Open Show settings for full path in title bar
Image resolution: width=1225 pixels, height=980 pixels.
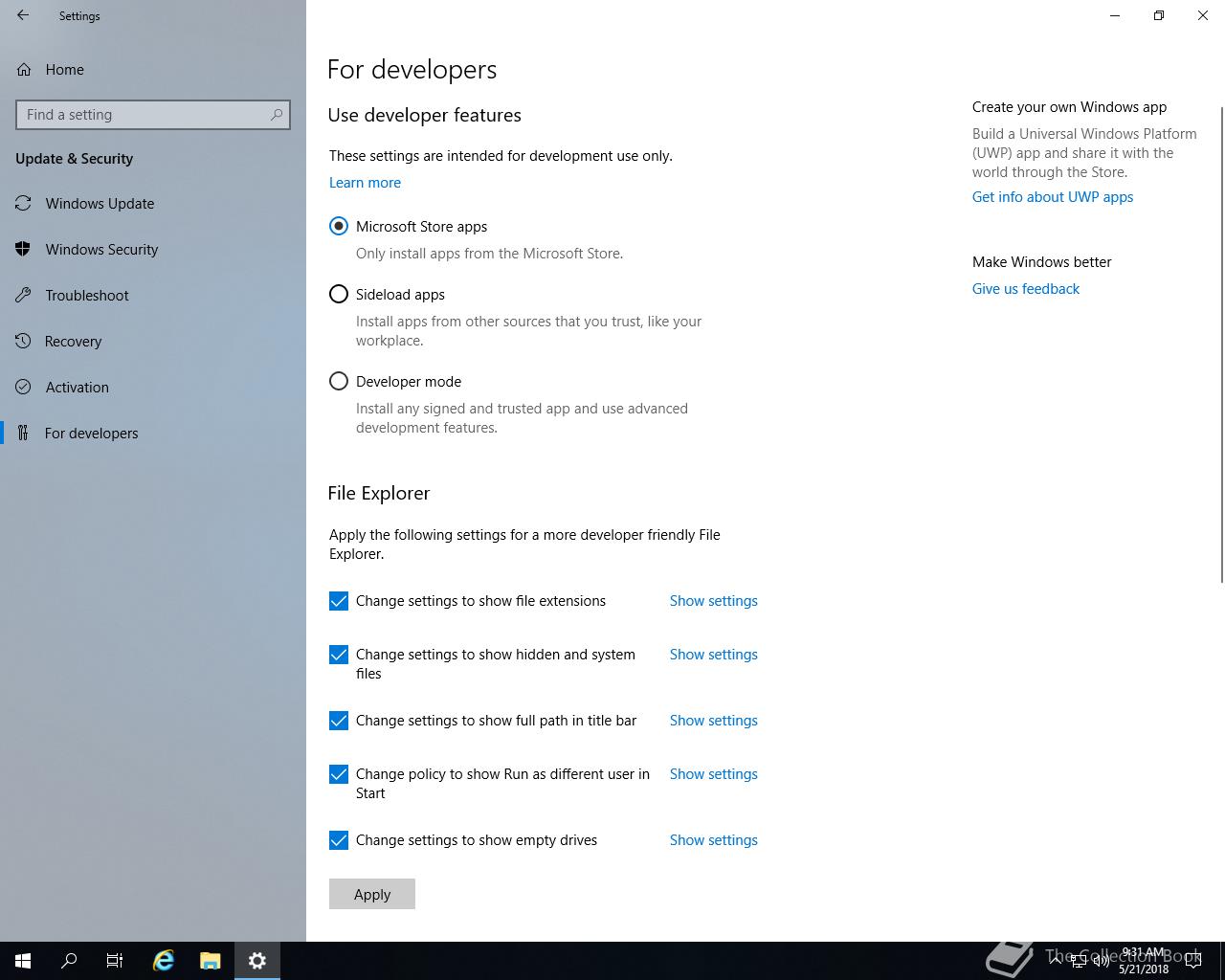[713, 721]
